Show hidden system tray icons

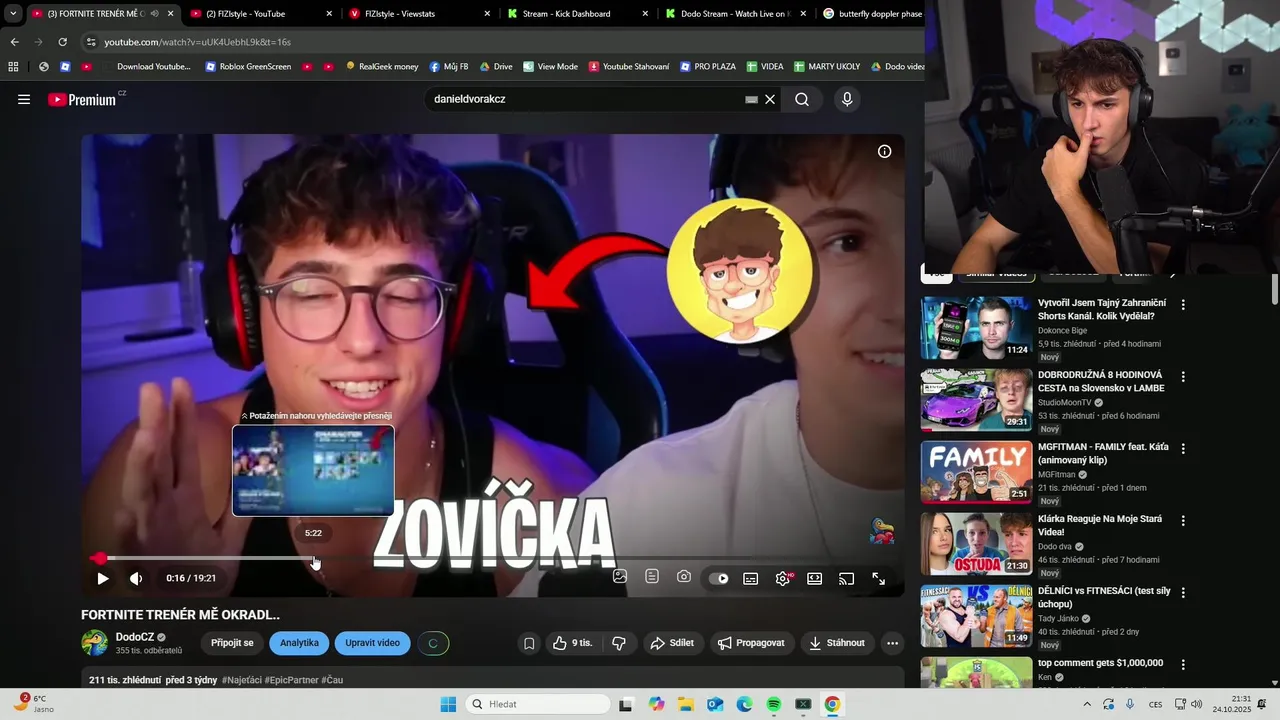point(1087,704)
